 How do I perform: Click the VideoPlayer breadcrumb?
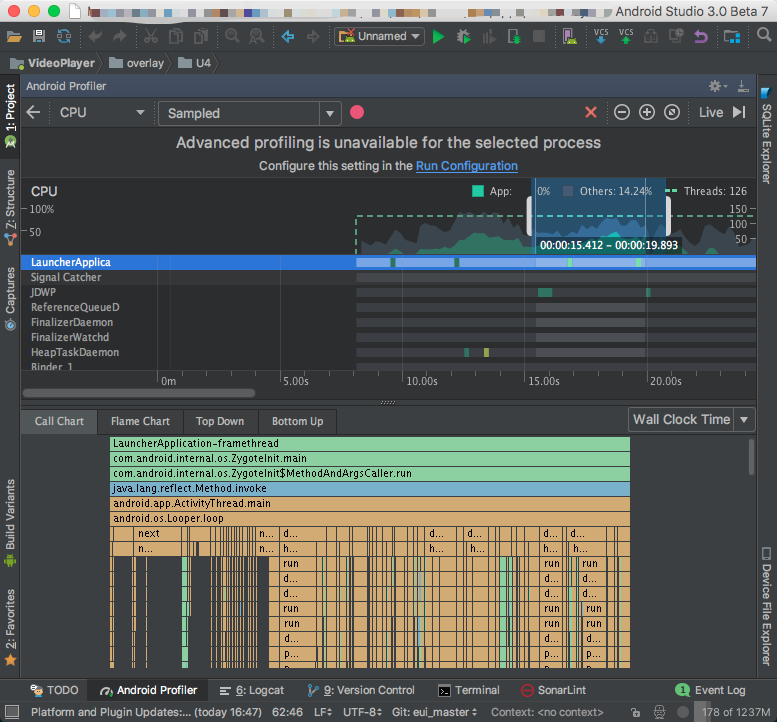pyautogui.click(x=53, y=63)
